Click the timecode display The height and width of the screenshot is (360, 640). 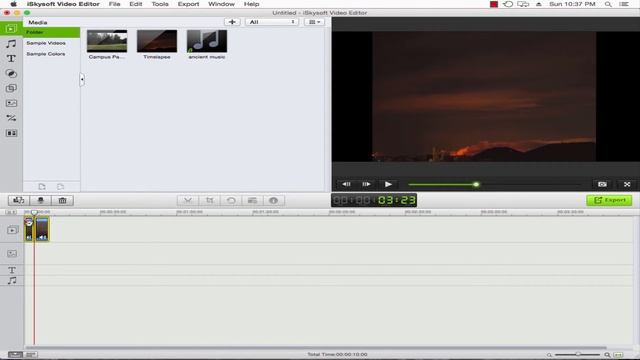374,200
